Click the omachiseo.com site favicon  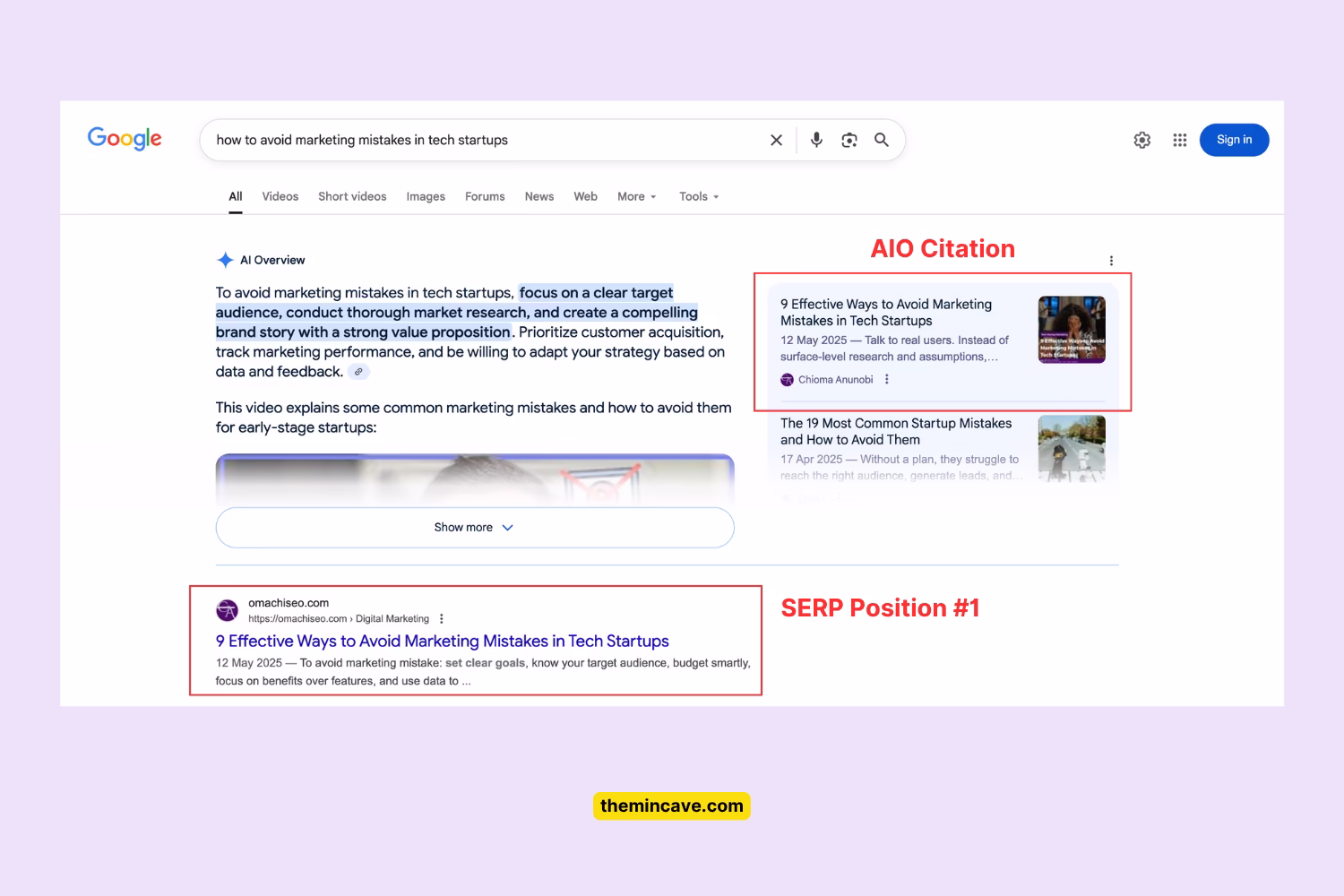(x=228, y=611)
